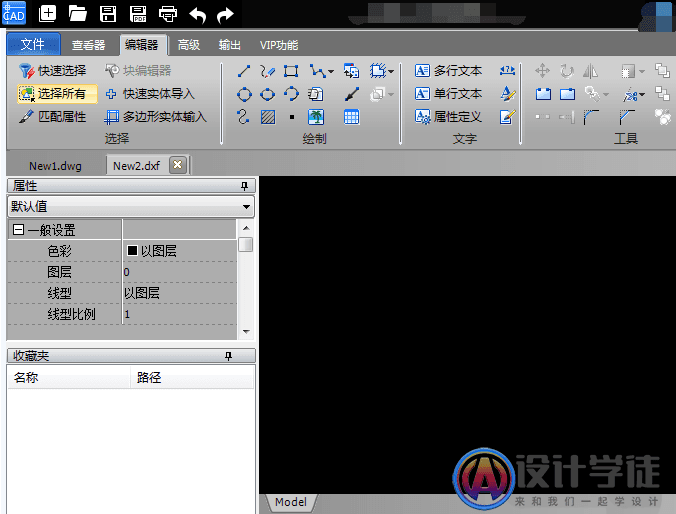Click the edit text icon with page and pencil
Image resolution: width=676 pixels, height=514 pixels.
click(x=507, y=117)
